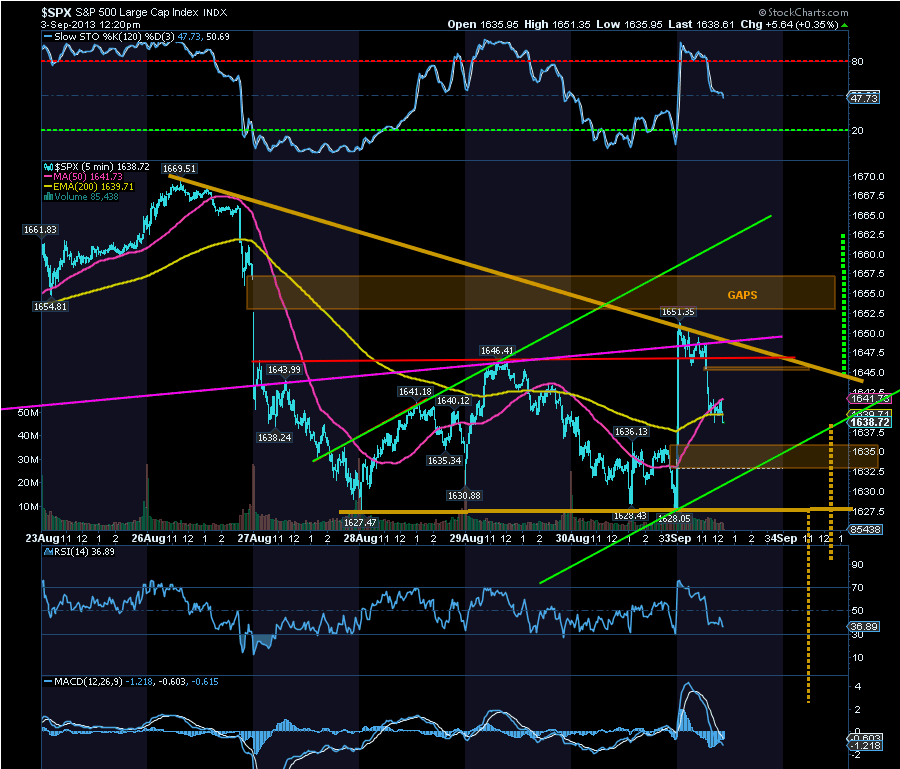Click the 'Volume 85,438' legend entry

pyautogui.click(x=86, y=197)
